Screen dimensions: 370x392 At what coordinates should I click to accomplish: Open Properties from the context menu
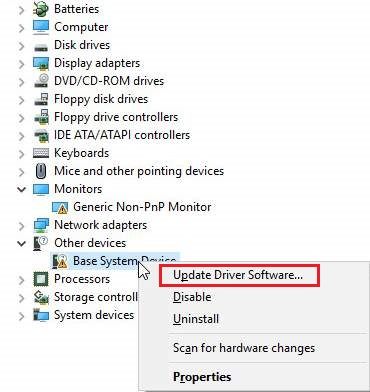click(202, 377)
